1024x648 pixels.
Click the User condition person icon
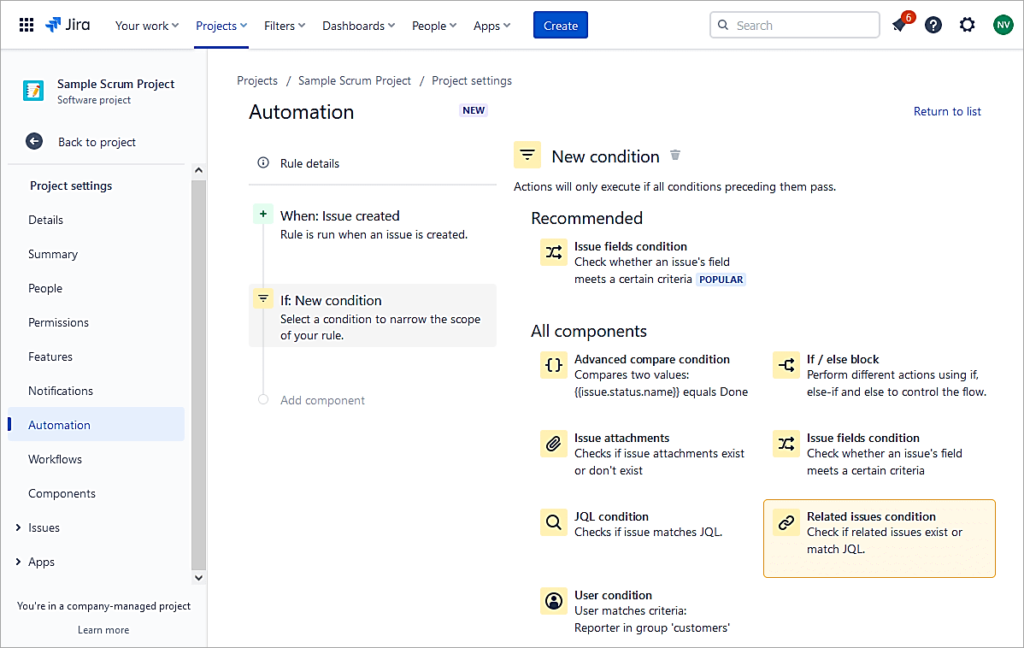[x=553, y=601]
